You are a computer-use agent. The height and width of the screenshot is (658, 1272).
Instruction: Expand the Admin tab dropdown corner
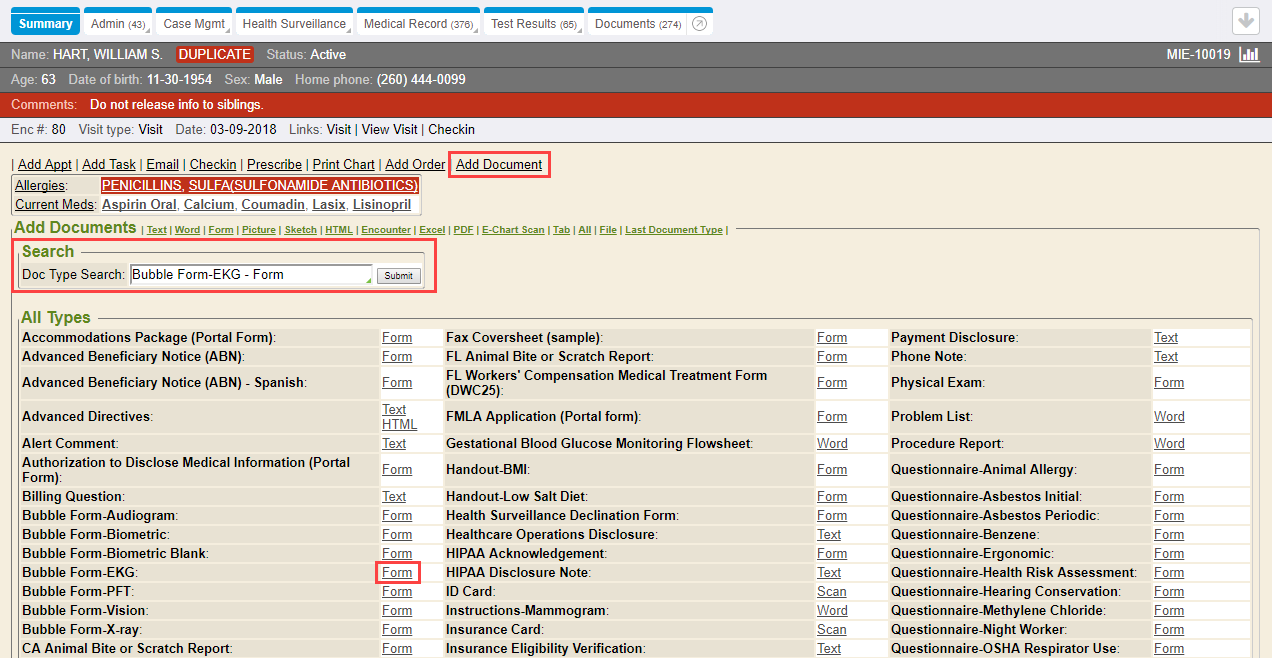pyautogui.click(x=148, y=31)
